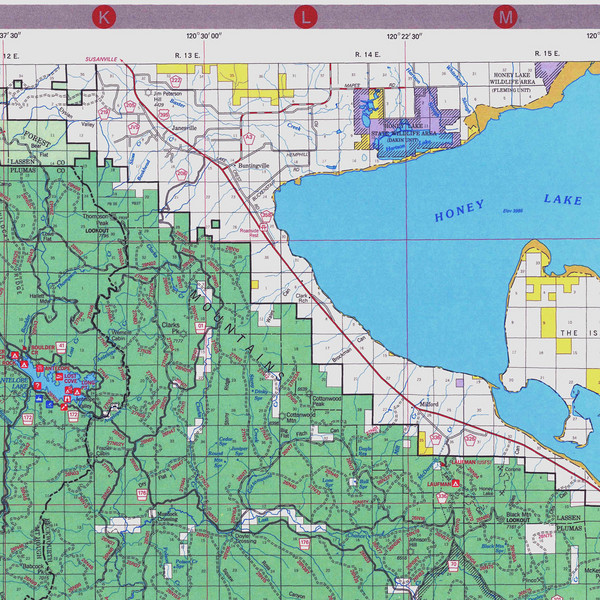Select the Laufman campground tent icon
The image size is (600, 600).
pyautogui.click(x=456, y=483)
